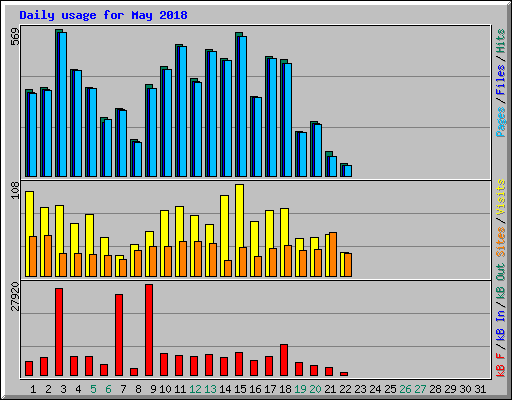Click the day 15 yellow visits bar
Viewport: 512px width, 400px height.
(239, 230)
